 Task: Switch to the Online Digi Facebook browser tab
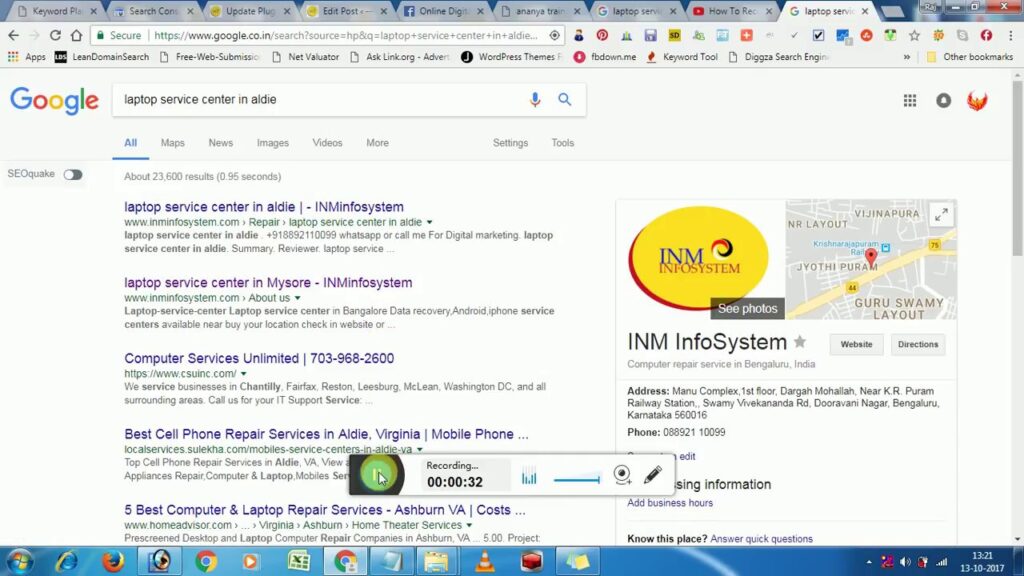444,11
